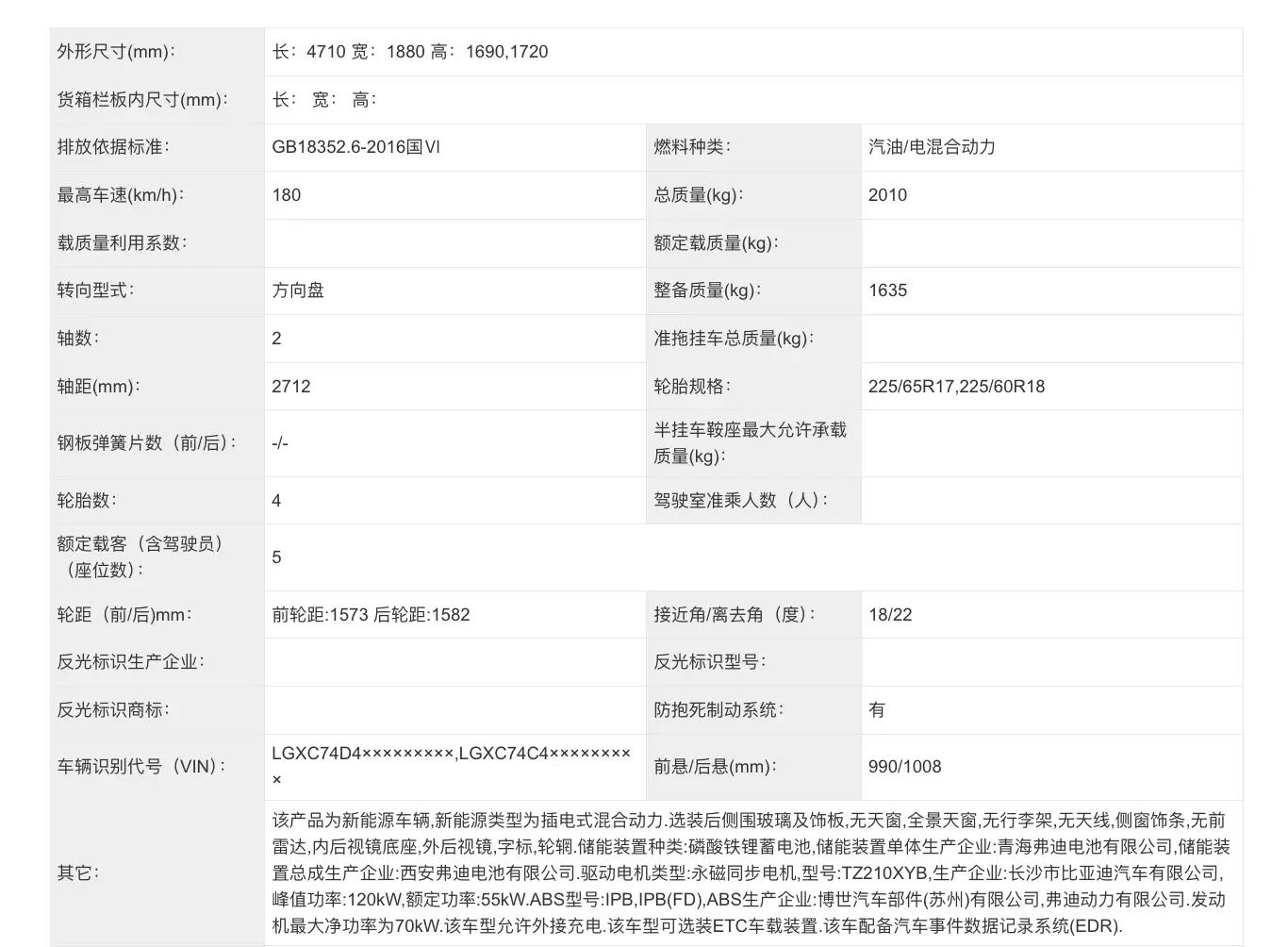Click the wheelbase value 2712
Viewport: 1288px width, 947px height.
290,387
